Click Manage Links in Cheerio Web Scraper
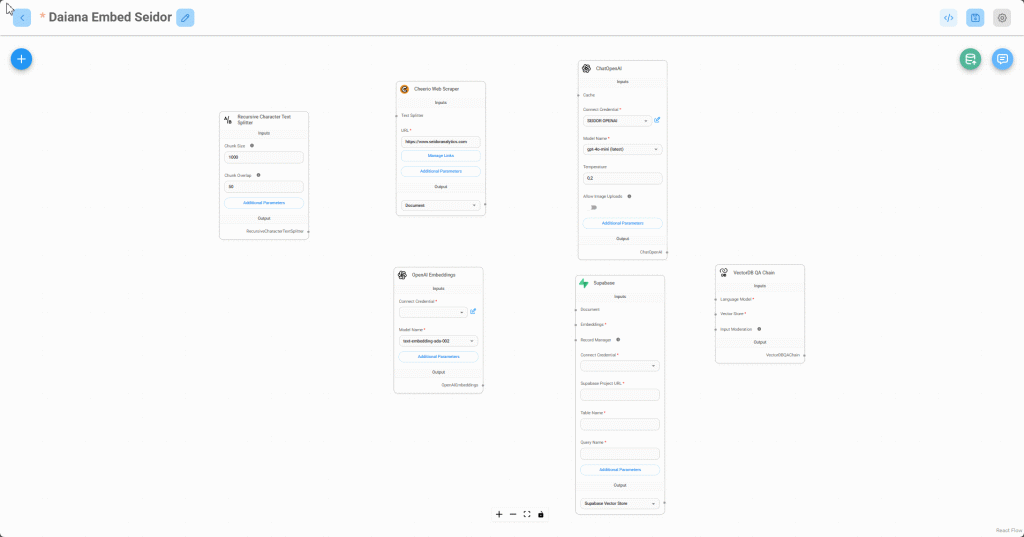 [440, 156]
